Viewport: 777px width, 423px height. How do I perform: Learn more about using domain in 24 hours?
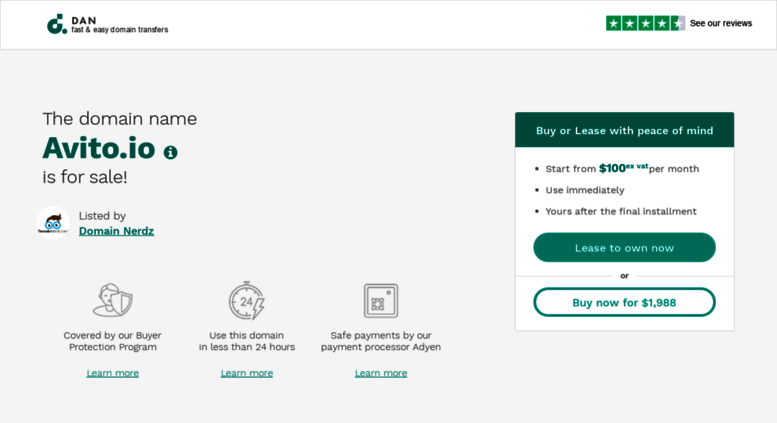(x=247, y=373)
